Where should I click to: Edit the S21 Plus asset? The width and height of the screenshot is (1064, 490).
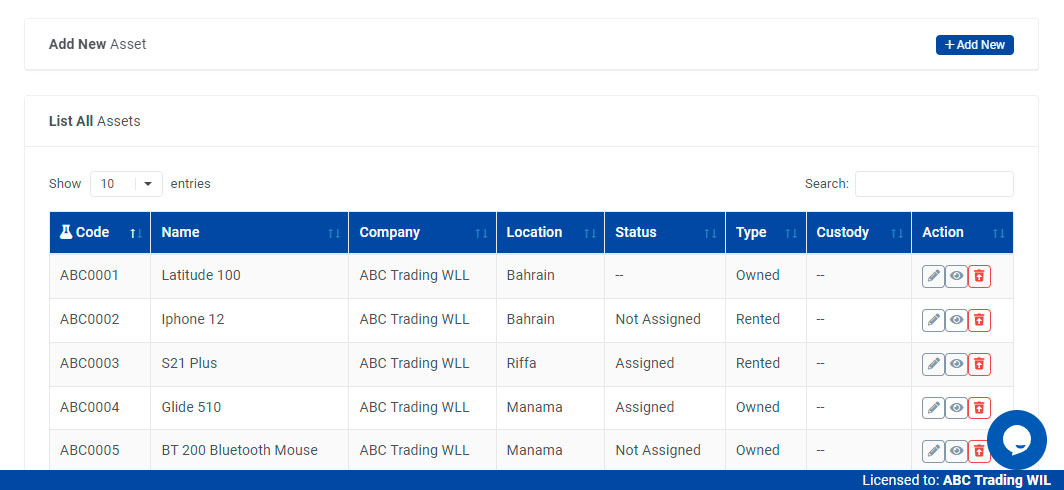click(x=933, y=364)
